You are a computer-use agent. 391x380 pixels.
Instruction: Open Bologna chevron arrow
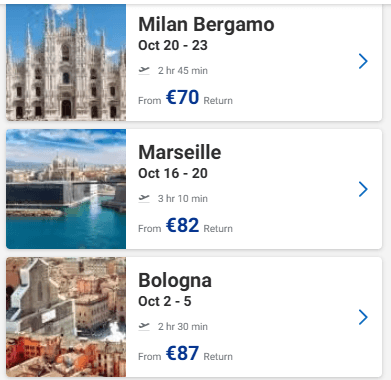pos(363,317)
